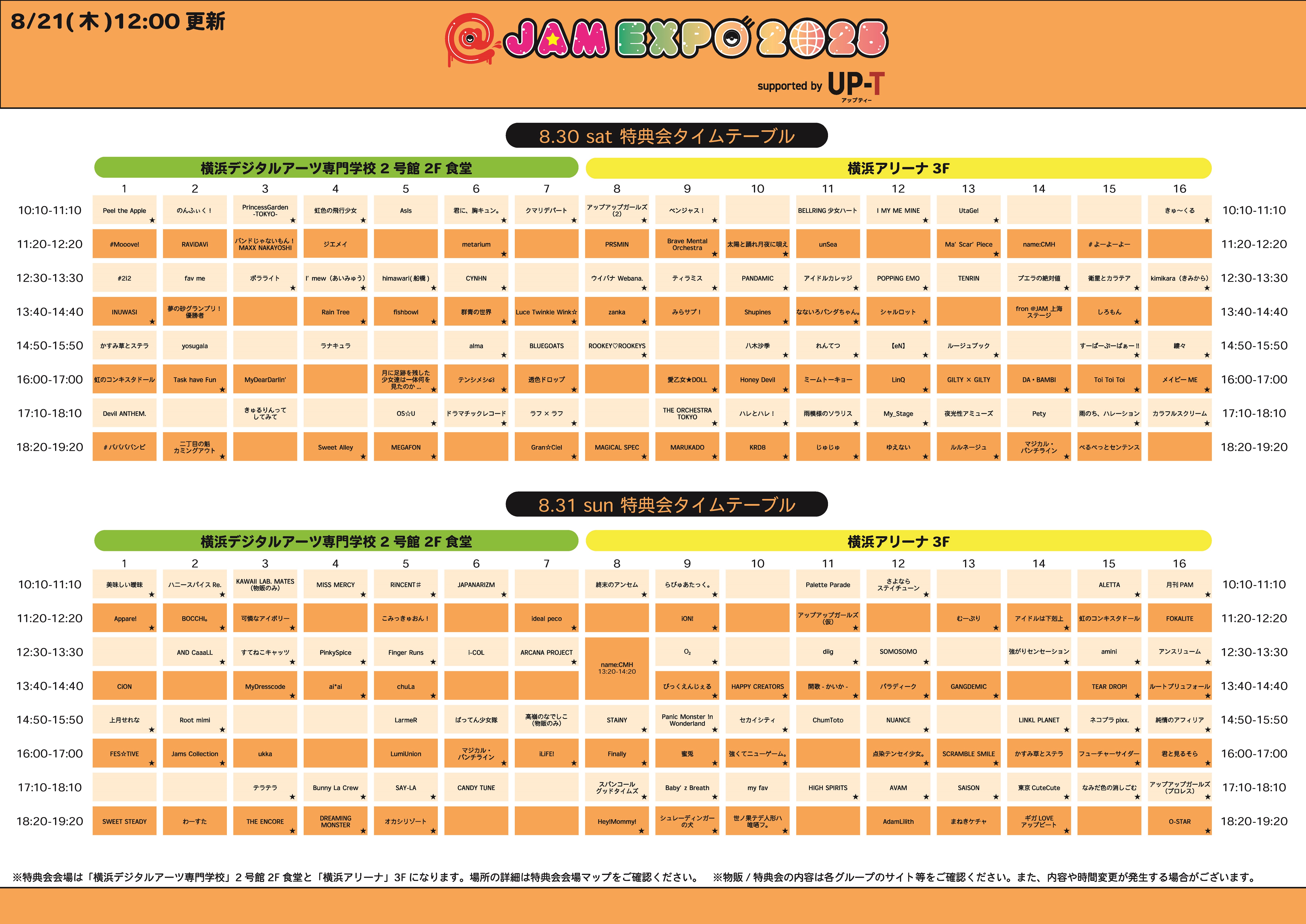This screenshot has height=924, width=1306.
Task: Click the THE ORCHESTRA TOKYO slot
Action: (x=687, y=413)
